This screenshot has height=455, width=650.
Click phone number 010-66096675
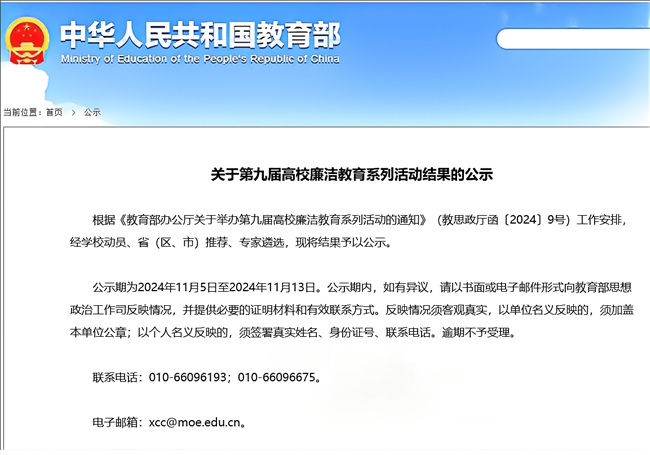point(276,377)
